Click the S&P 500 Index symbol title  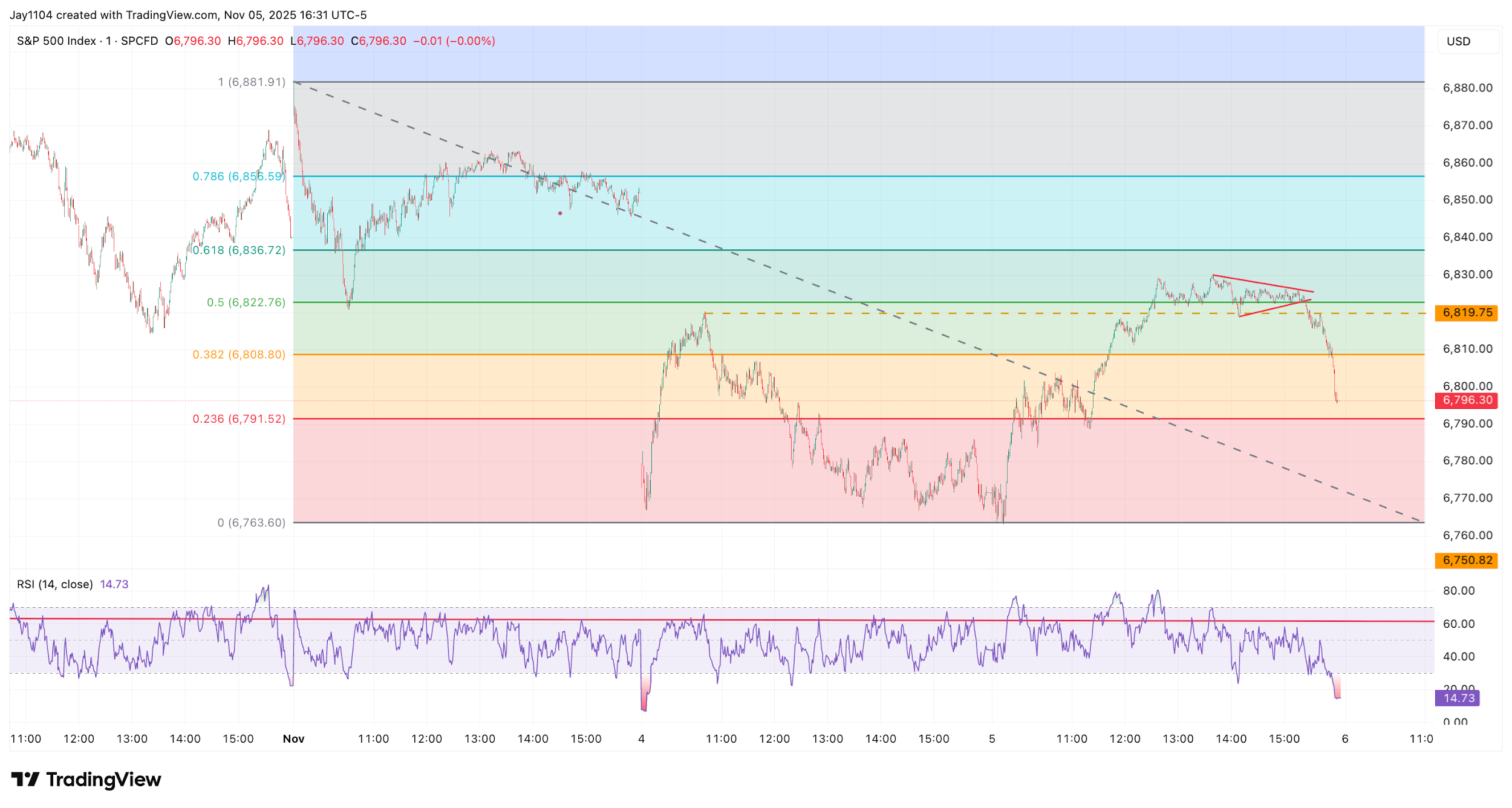[56, 41]
